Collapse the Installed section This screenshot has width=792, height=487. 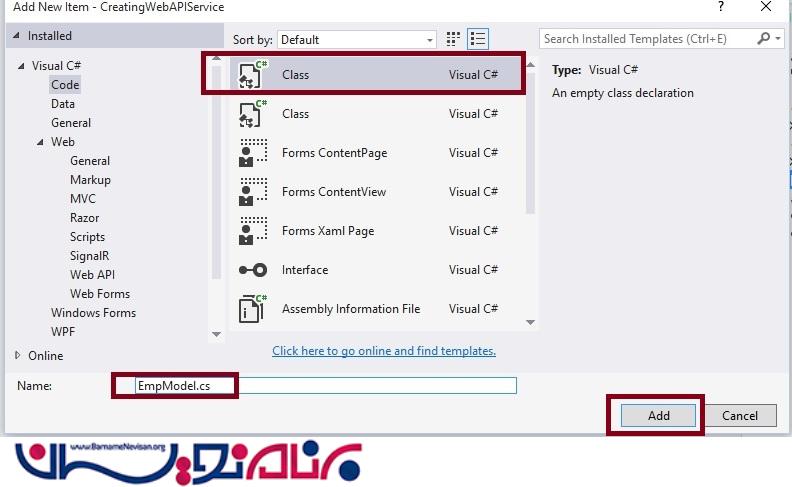tap(17, 35)
